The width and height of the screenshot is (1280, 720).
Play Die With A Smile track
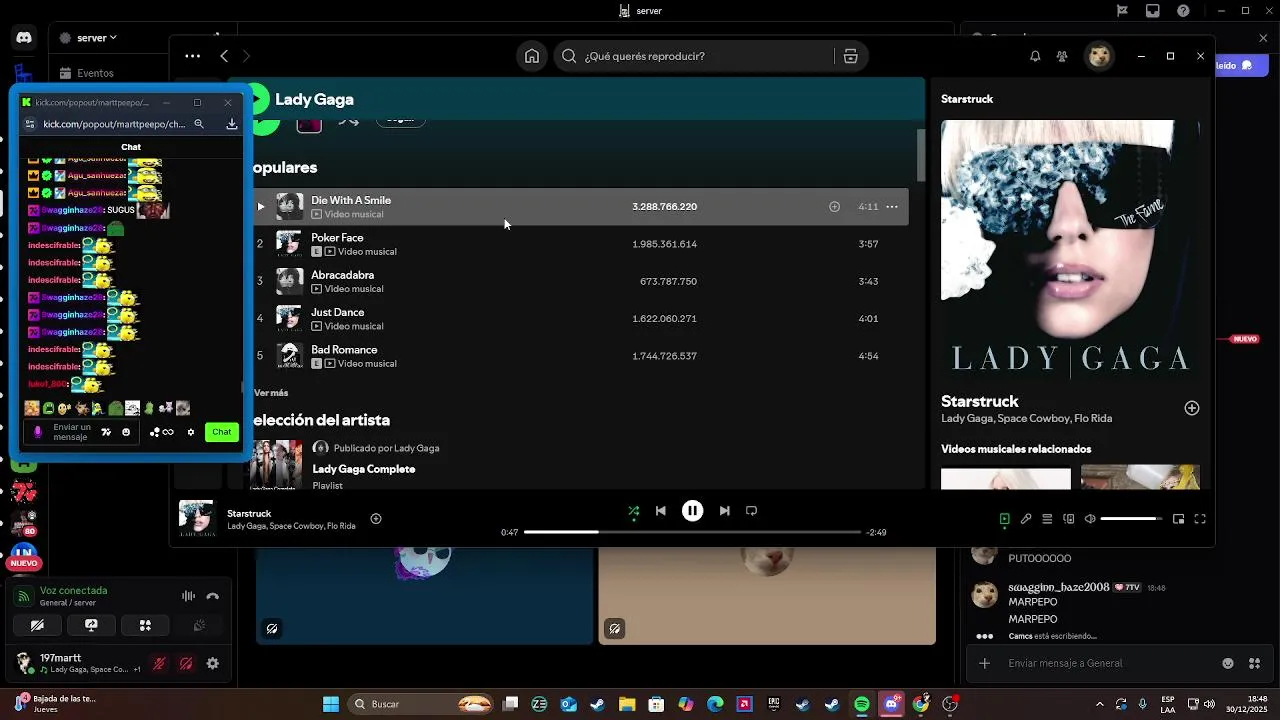pyautogui.click(x=261, y=207)
